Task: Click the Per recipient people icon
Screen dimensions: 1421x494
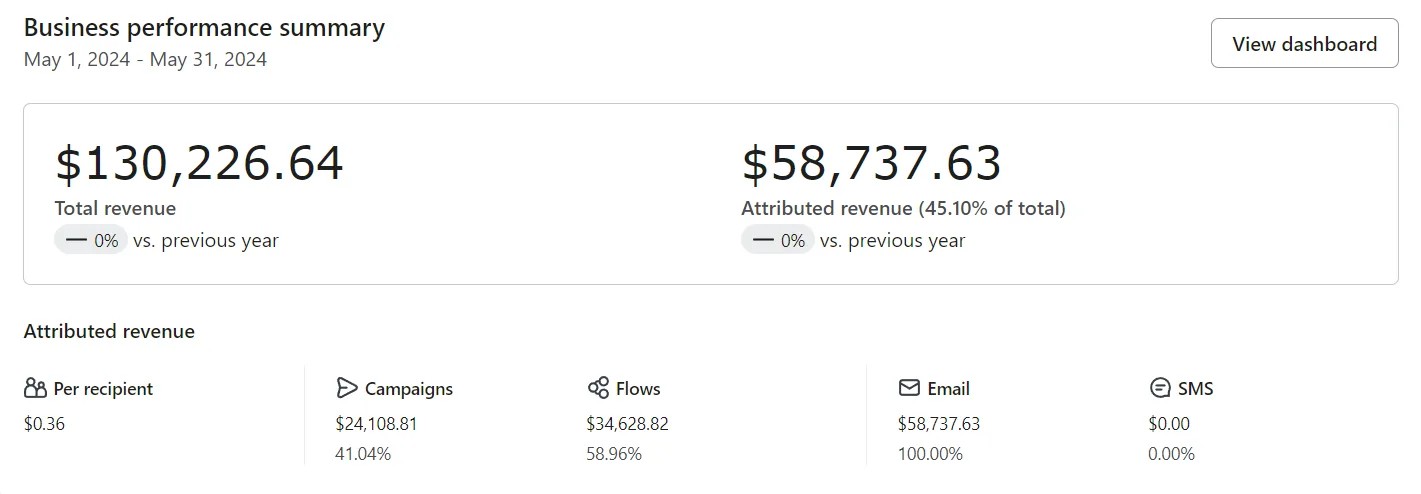Action: coord(36,388)
